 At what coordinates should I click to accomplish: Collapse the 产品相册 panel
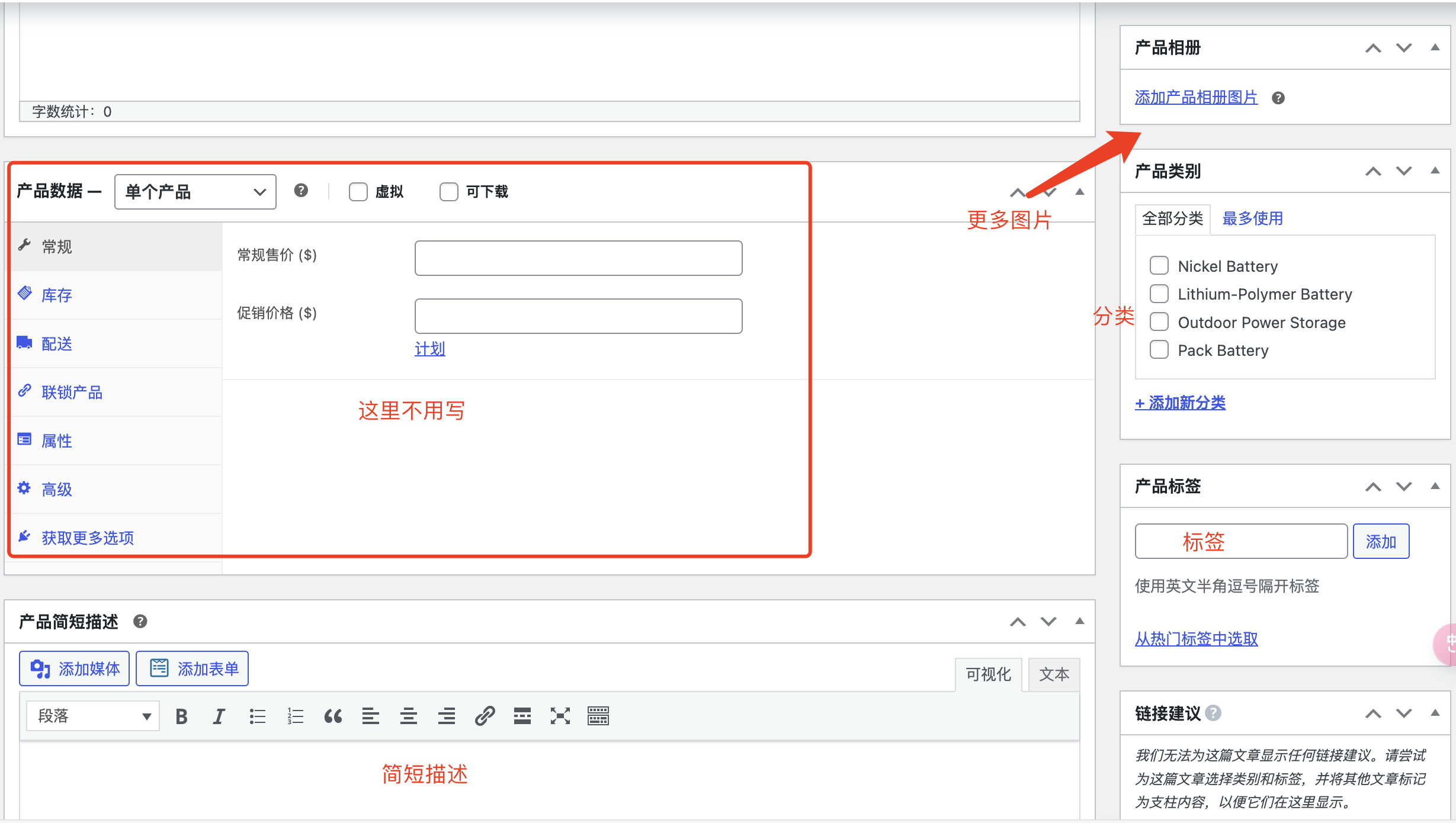pos(1435,48)
